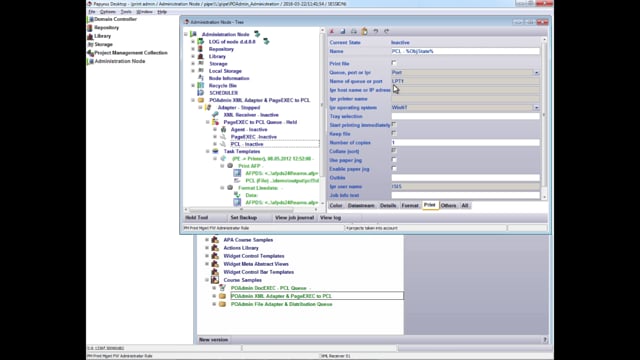This screenshot has height=360, width=640.
Task: Click the red X delete toolbar icon
Action: pyautogui.click(x=332, y=31)
